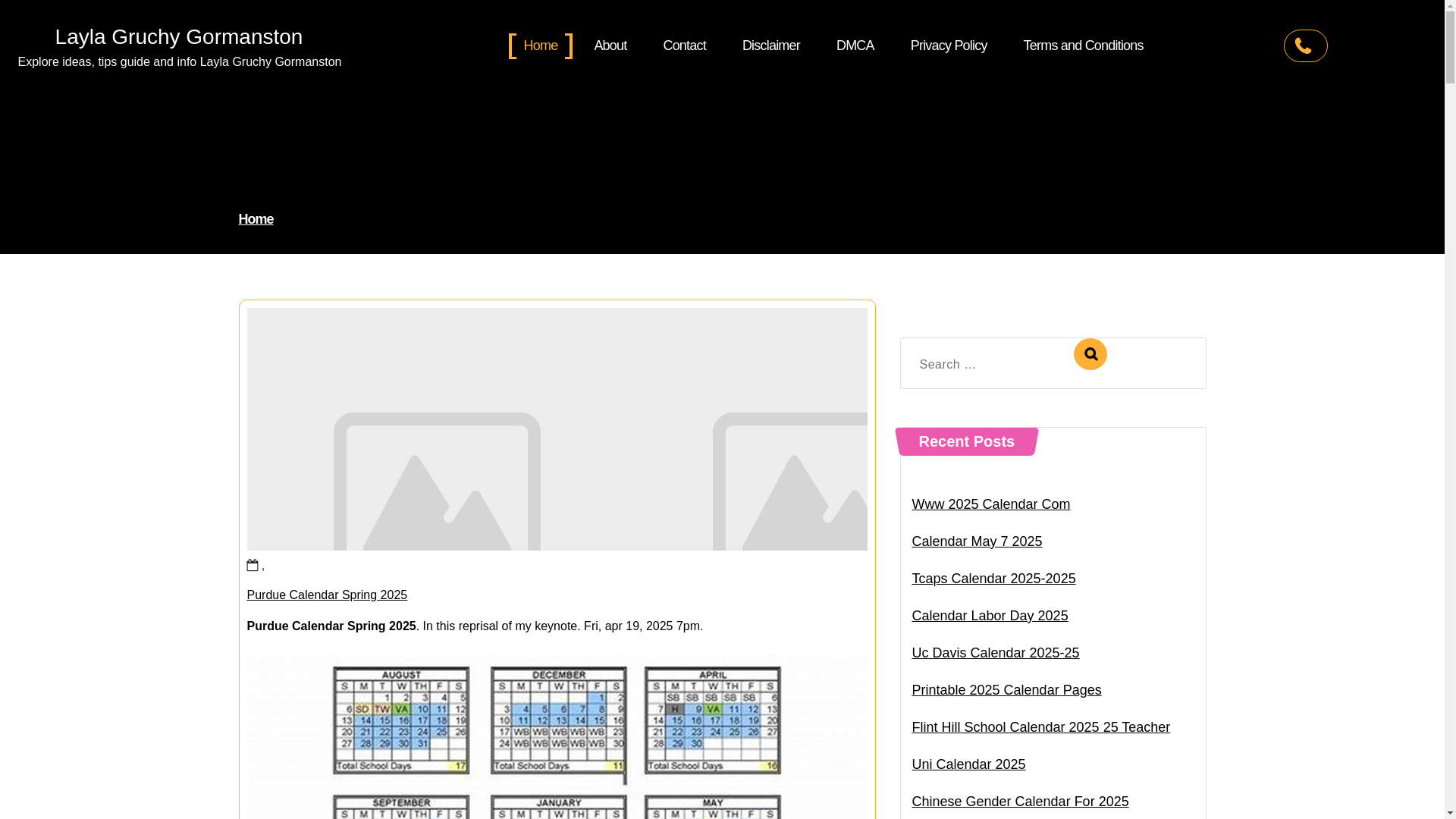
Task: Open Tcaps Calendar 2025-2025 post
Action: pyautogui.click(x=993, y=579)
